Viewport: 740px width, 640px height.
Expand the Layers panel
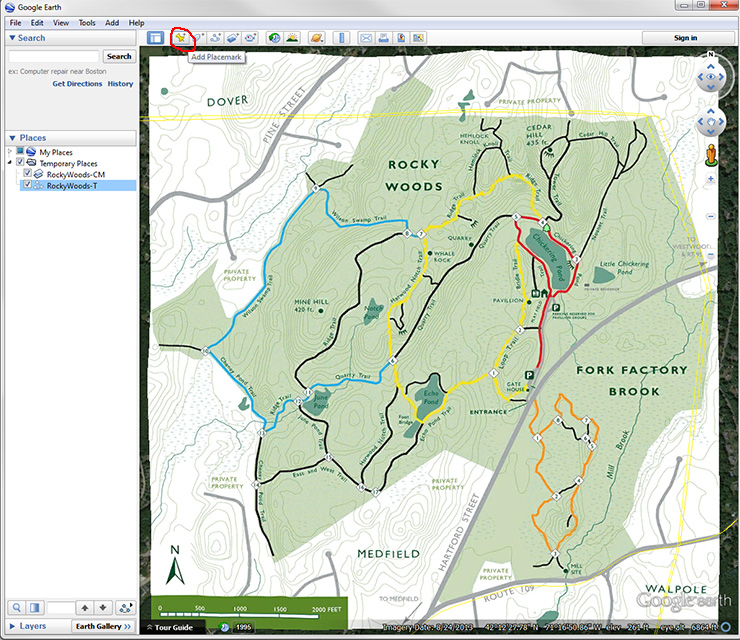pos(32,626)
